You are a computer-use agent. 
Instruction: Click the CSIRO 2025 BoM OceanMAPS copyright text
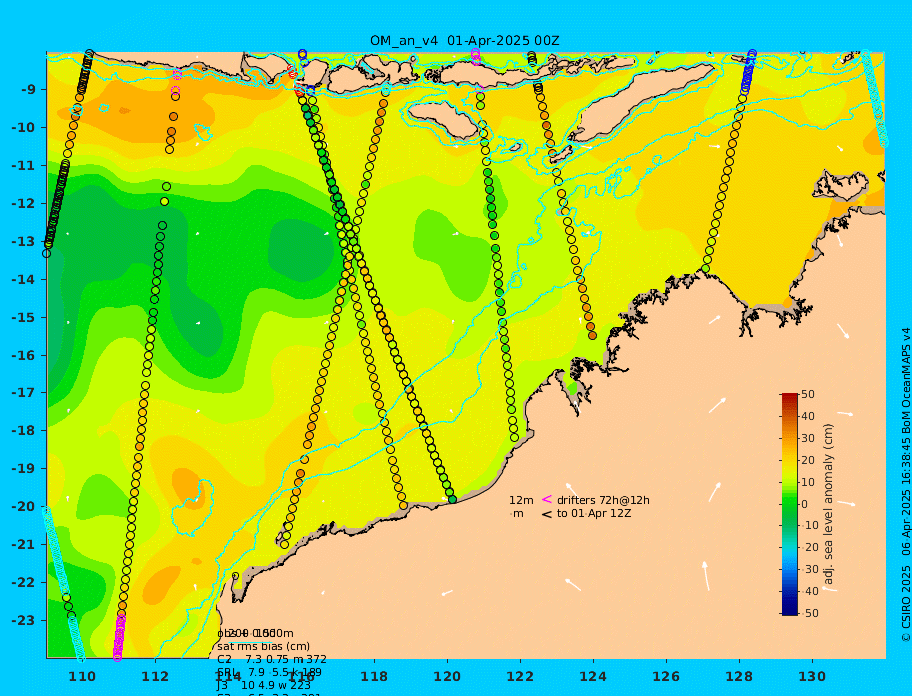click(906, 485)
